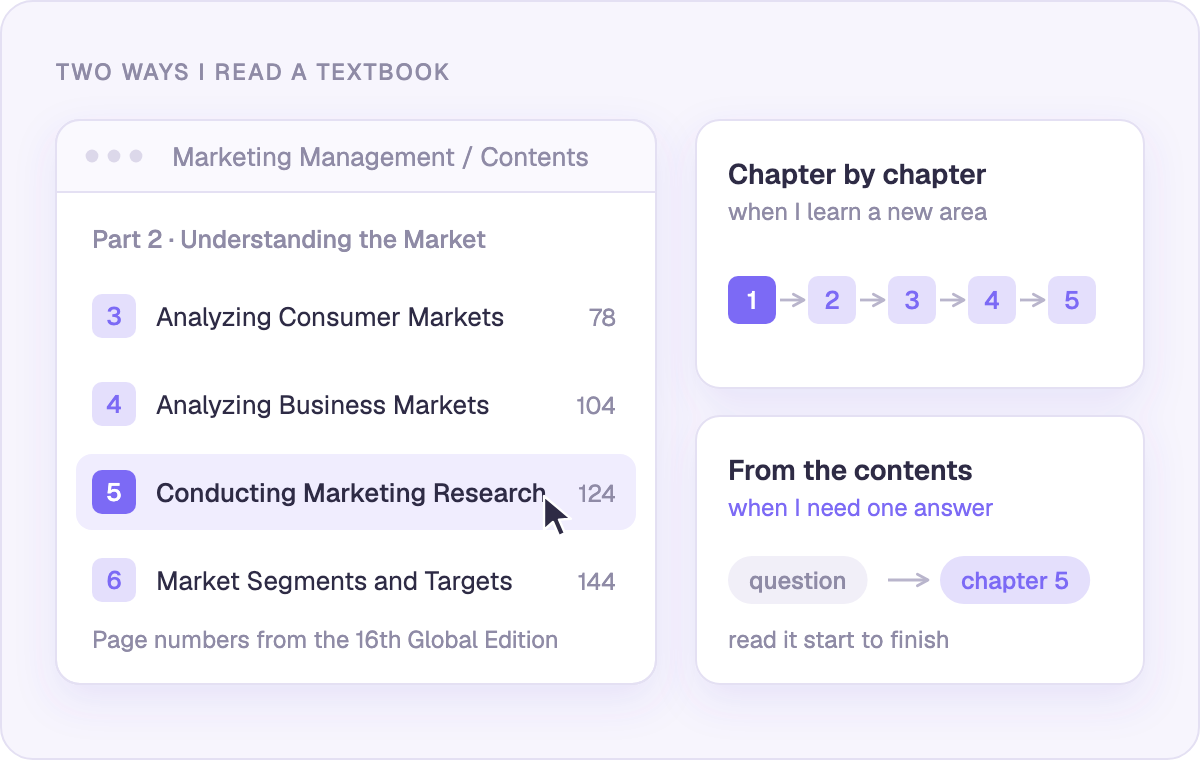Click the From the contents heading
The width and height of the screenshot is (1200, 760).
pyautogui.click(x=850, y=471)
